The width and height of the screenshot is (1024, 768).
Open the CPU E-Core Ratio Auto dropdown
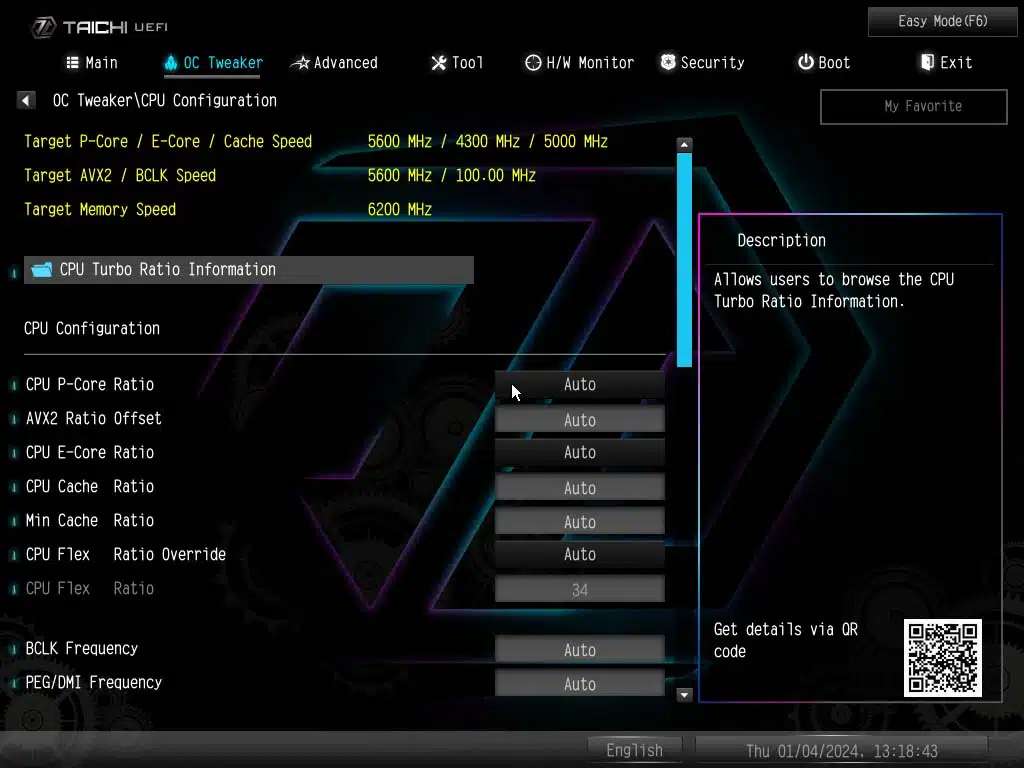click(579, 453)
